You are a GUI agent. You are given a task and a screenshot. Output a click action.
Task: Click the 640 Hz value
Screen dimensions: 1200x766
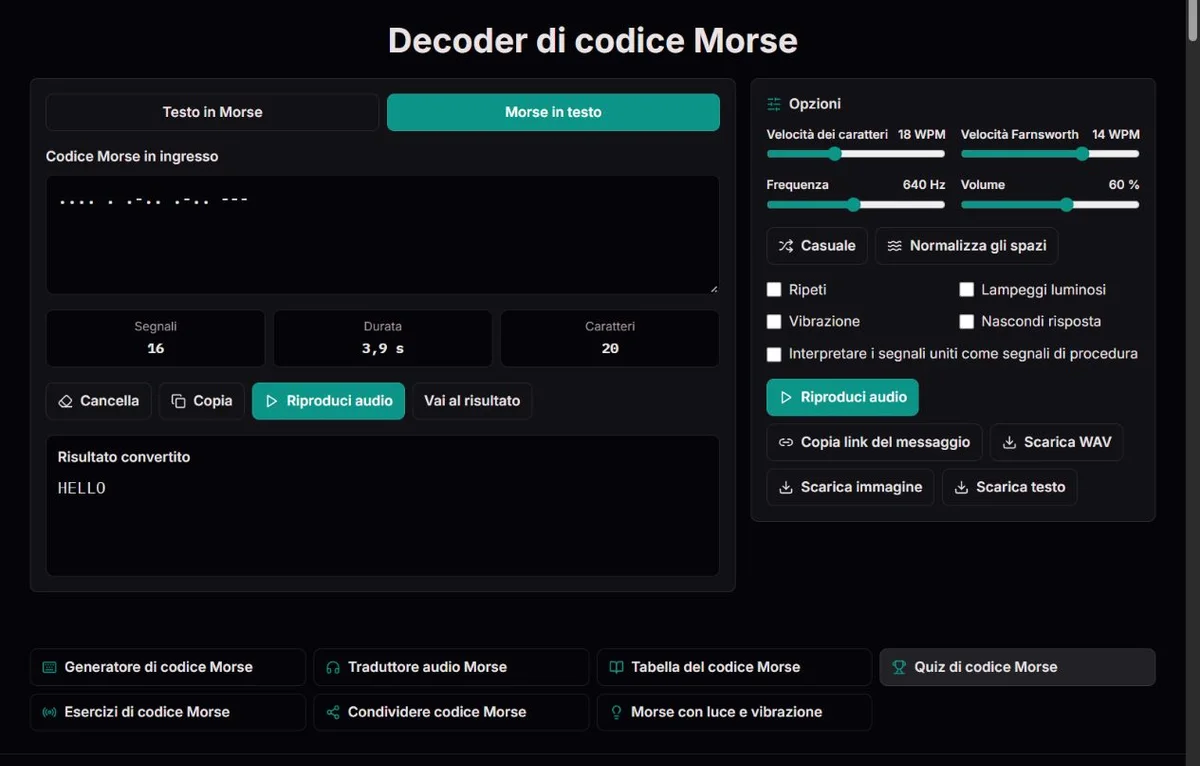924,185
